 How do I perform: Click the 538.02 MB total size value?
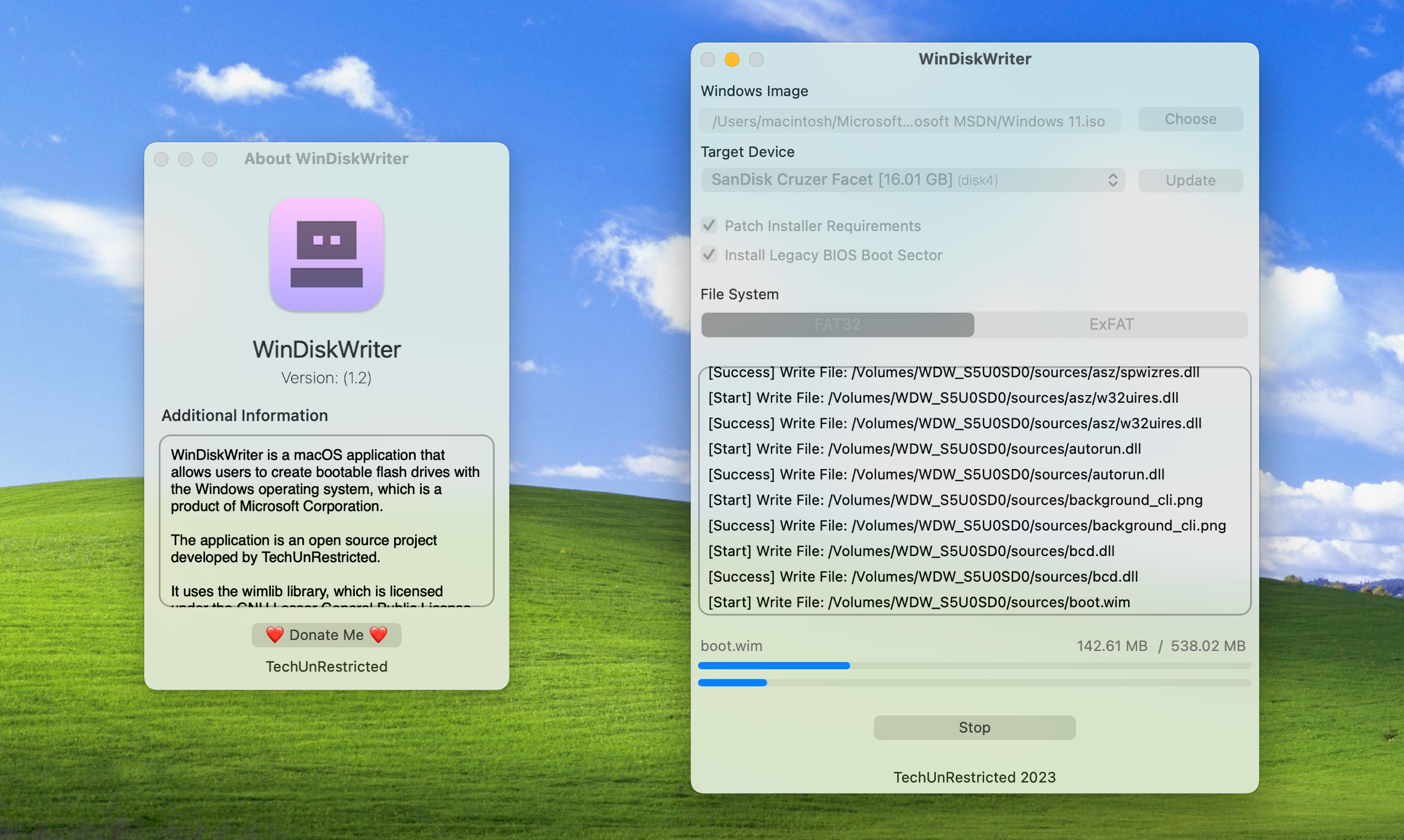pos(1208,646)
